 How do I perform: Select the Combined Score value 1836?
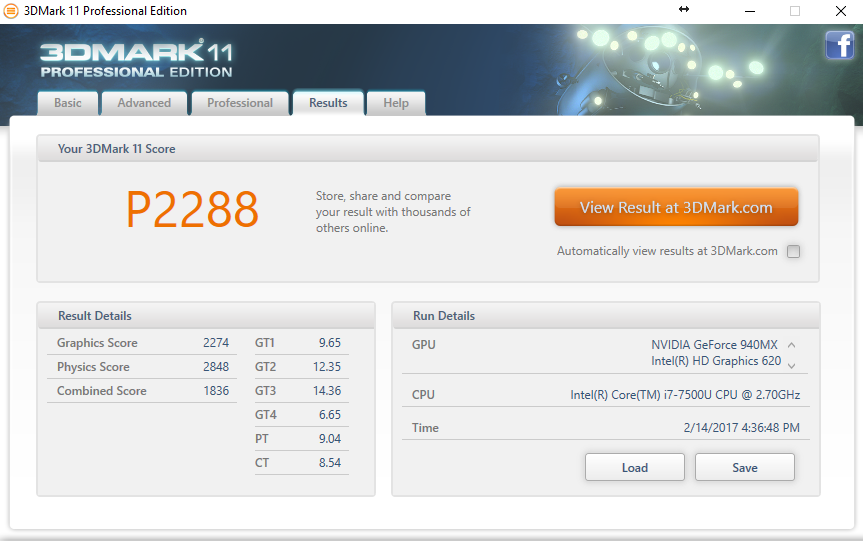point(216,391)
